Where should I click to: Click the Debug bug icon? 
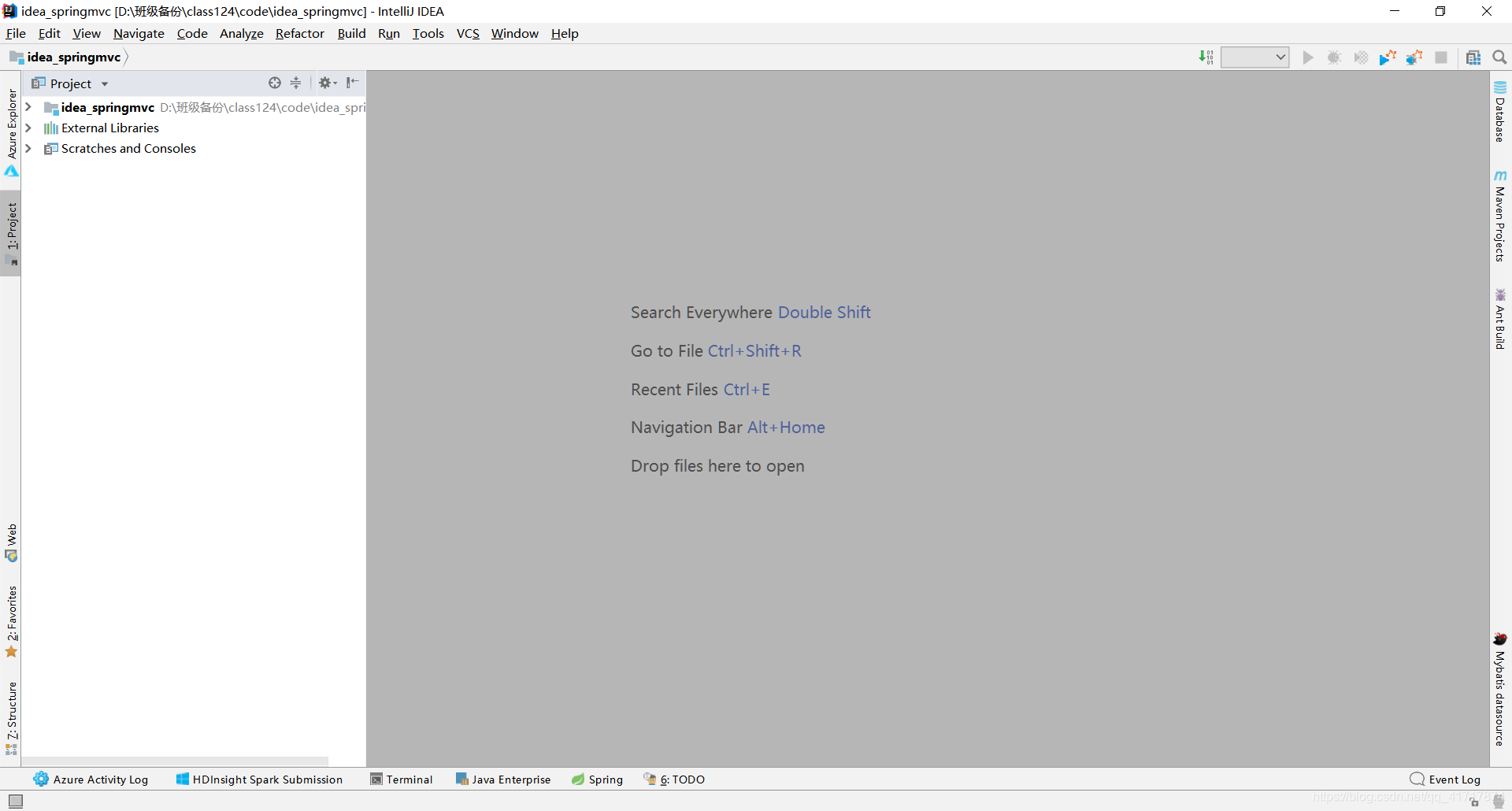tap(1334, 57)
